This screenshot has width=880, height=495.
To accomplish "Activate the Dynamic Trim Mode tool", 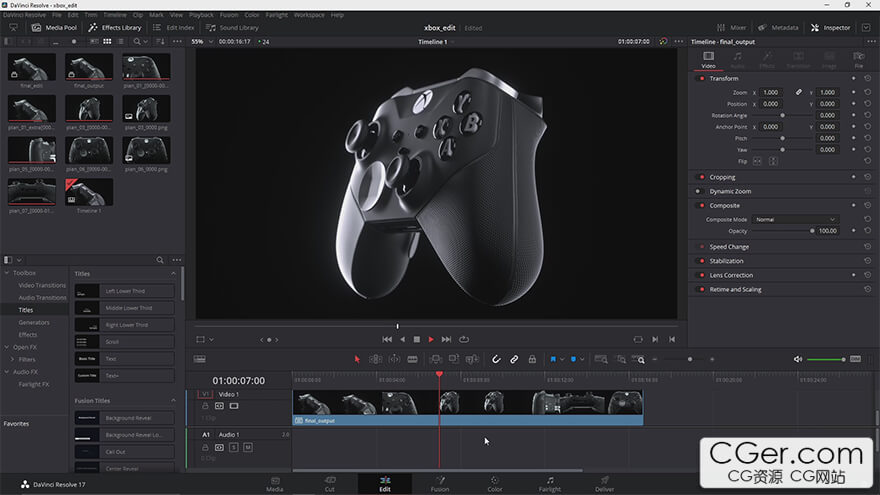I will tap(395, 359).
